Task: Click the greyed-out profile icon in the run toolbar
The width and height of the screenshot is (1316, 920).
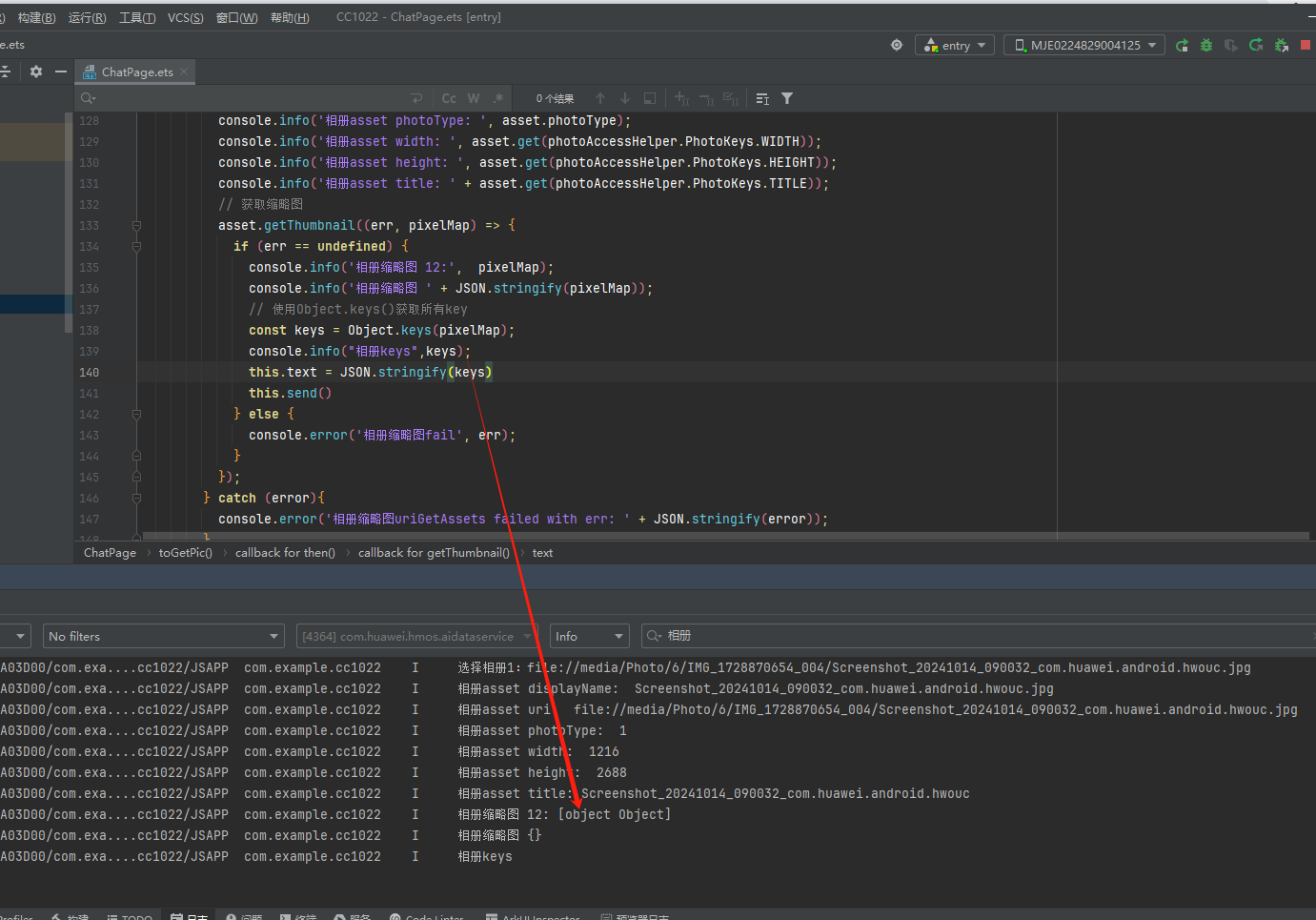Action: [x=1231, y=45]
